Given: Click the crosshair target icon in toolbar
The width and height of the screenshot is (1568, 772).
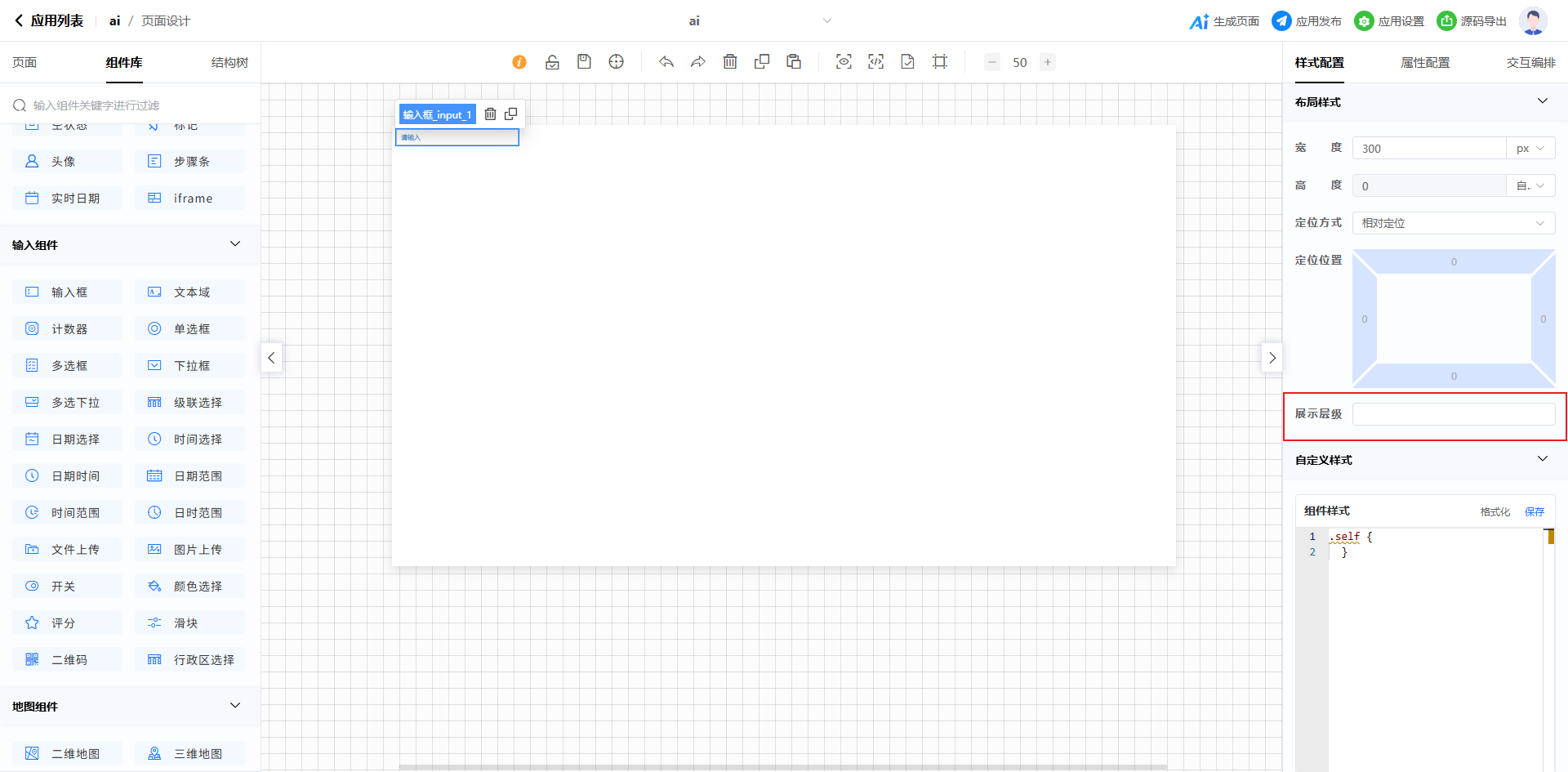Looking at the screenshot, I should click(617, 62).
